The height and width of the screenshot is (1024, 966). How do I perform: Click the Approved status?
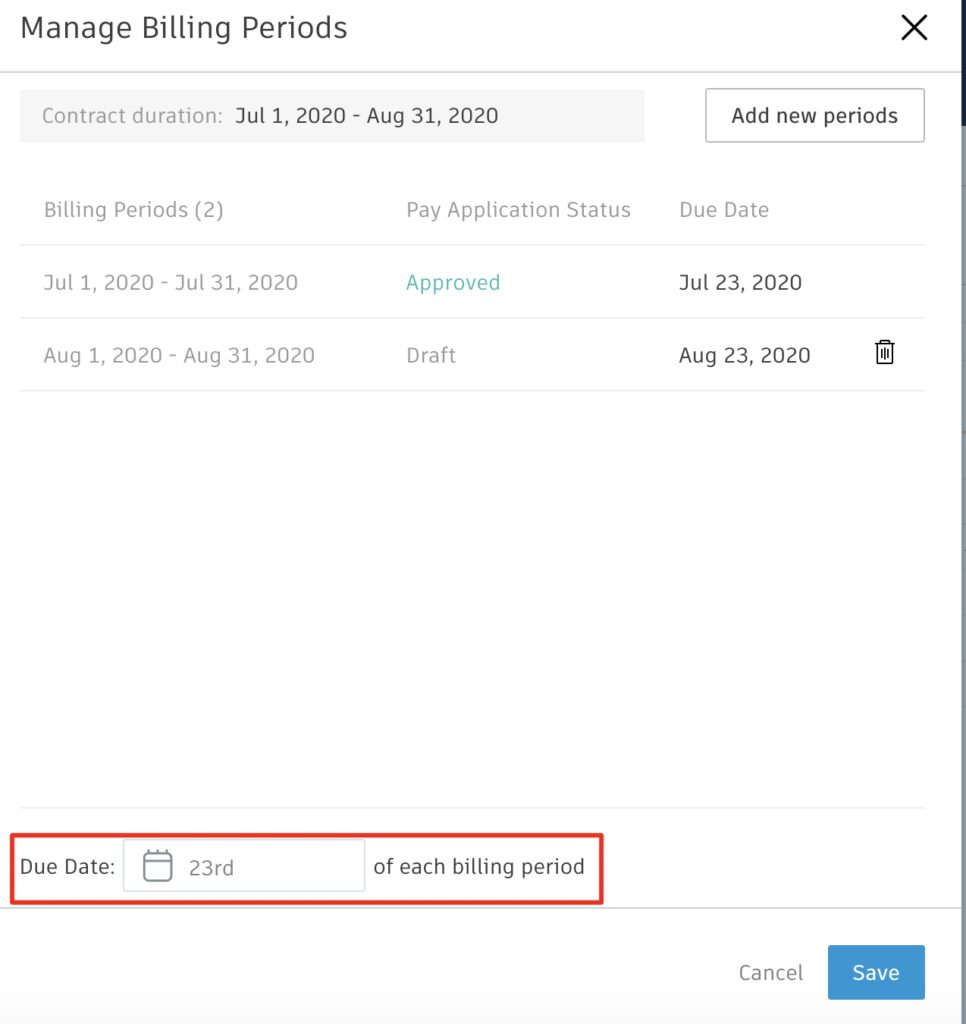453,283
